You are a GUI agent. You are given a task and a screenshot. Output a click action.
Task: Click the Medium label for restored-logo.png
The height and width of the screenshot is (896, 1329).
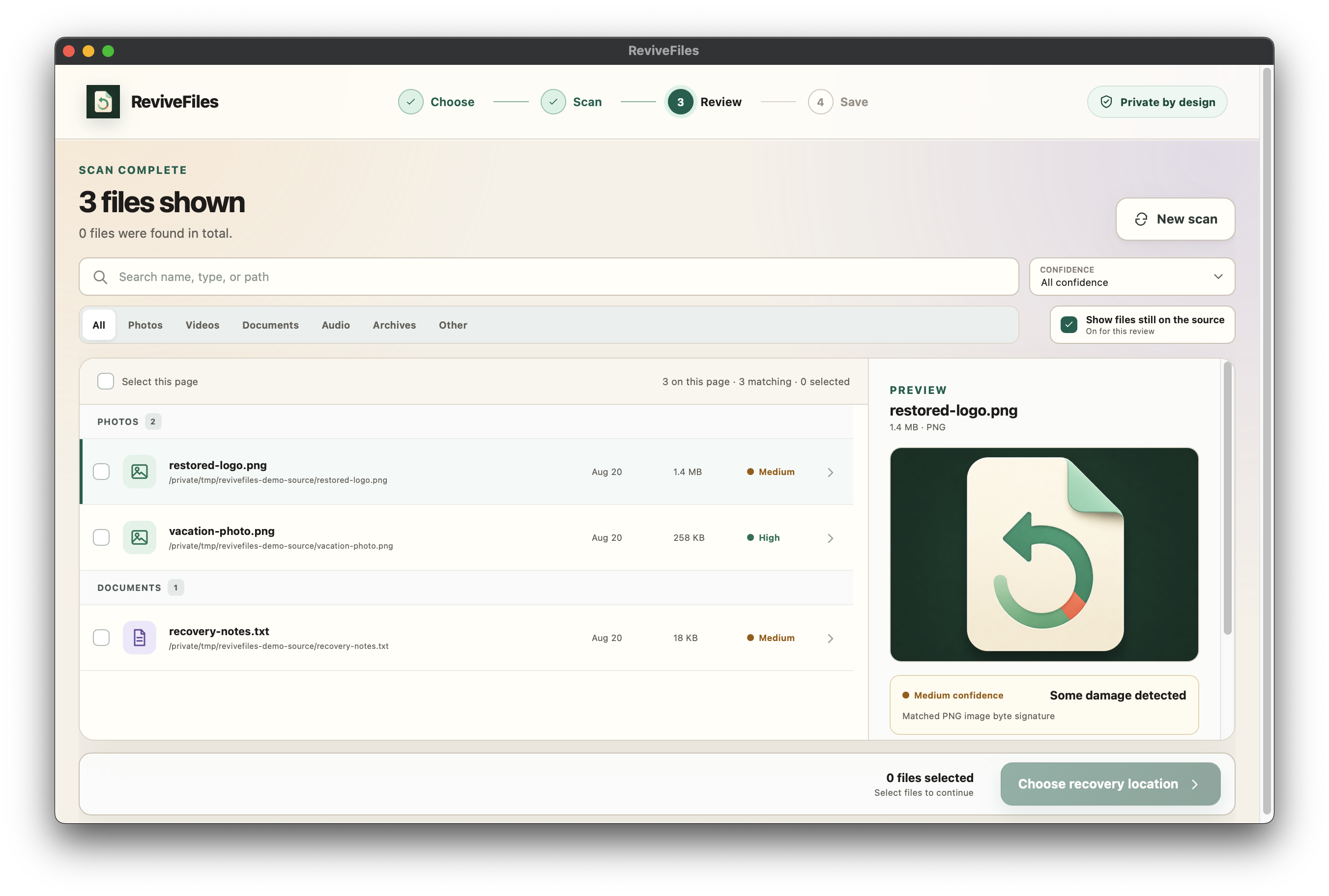pos(776,472)
